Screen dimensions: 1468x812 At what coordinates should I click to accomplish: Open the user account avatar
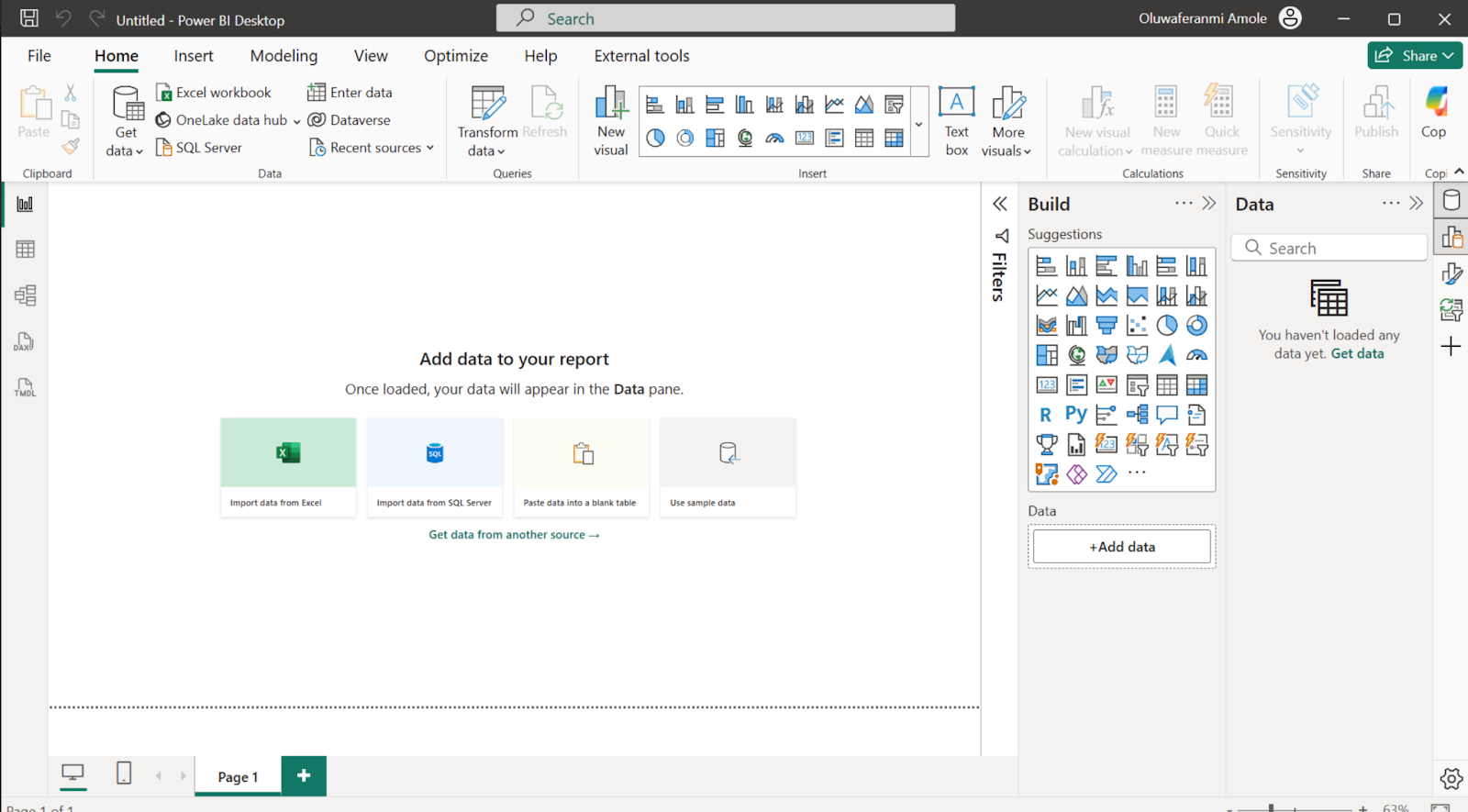tap(1290, 18)
